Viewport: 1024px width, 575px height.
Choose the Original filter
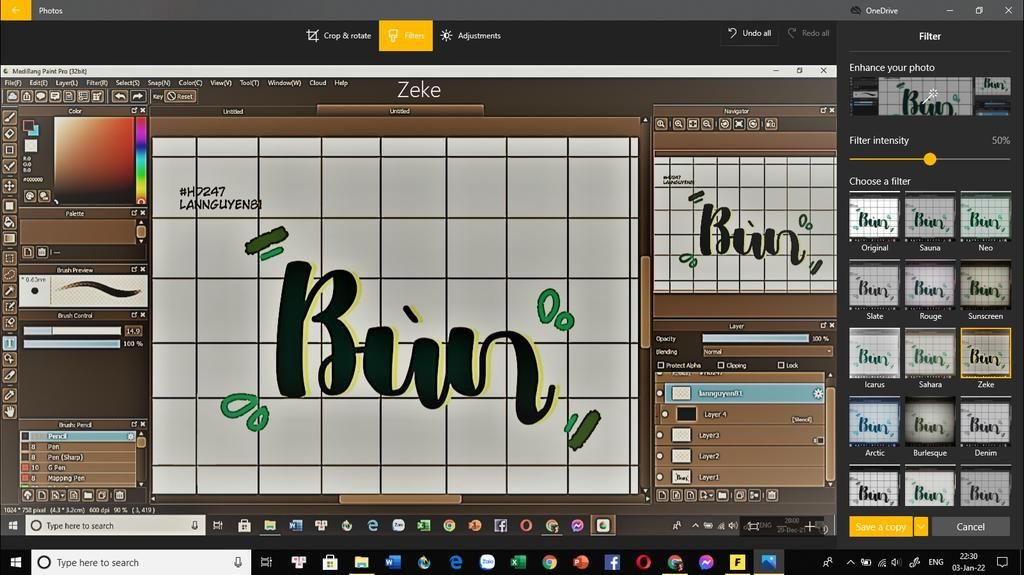pyautogui.click(x=874, y=221)
